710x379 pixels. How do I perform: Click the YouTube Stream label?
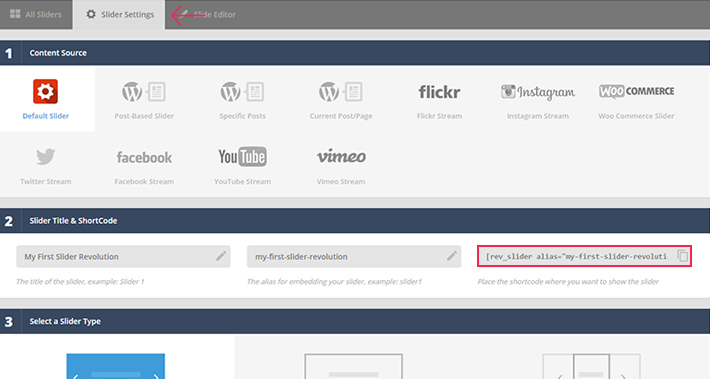coord(242,182)
